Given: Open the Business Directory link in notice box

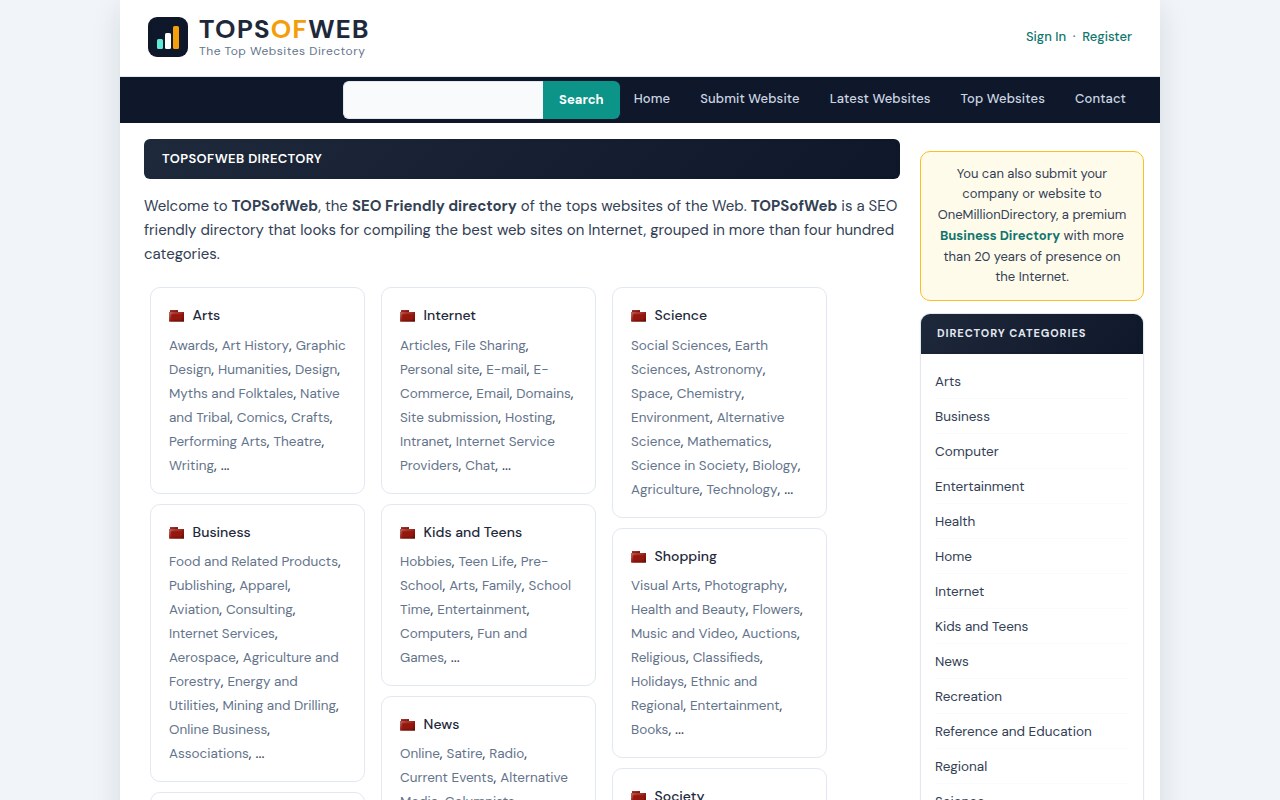Looking at the screenshot, I should point(1000,236).
